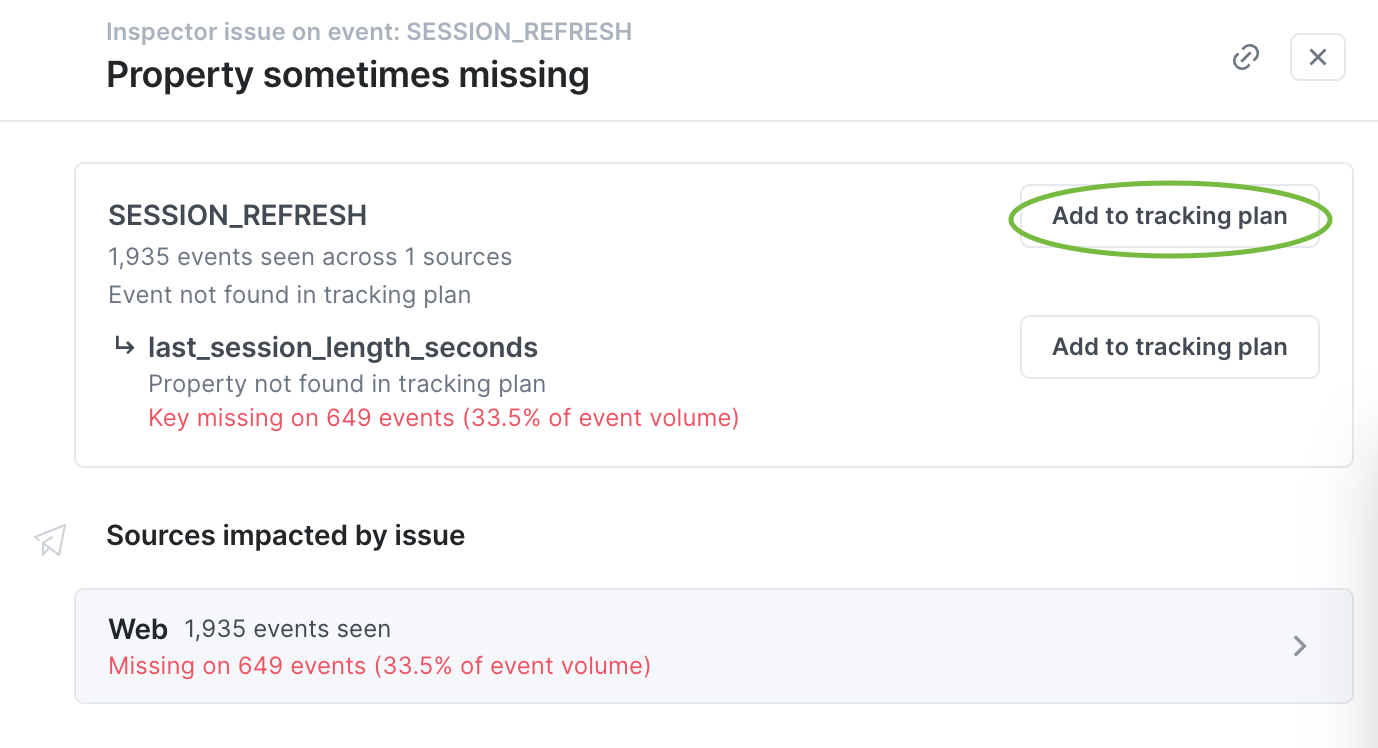Add SESSION_REFRESH event to tracking plan
Viewport: 1378px width, 748px height.
tap(1169, 216)
